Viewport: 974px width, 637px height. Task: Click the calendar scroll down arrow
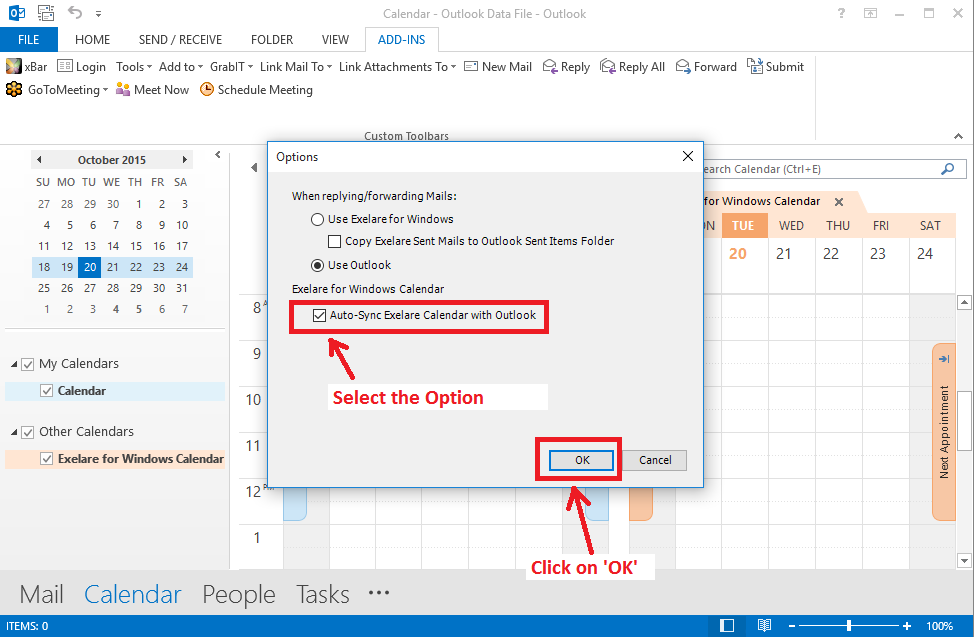click(964, 561)
